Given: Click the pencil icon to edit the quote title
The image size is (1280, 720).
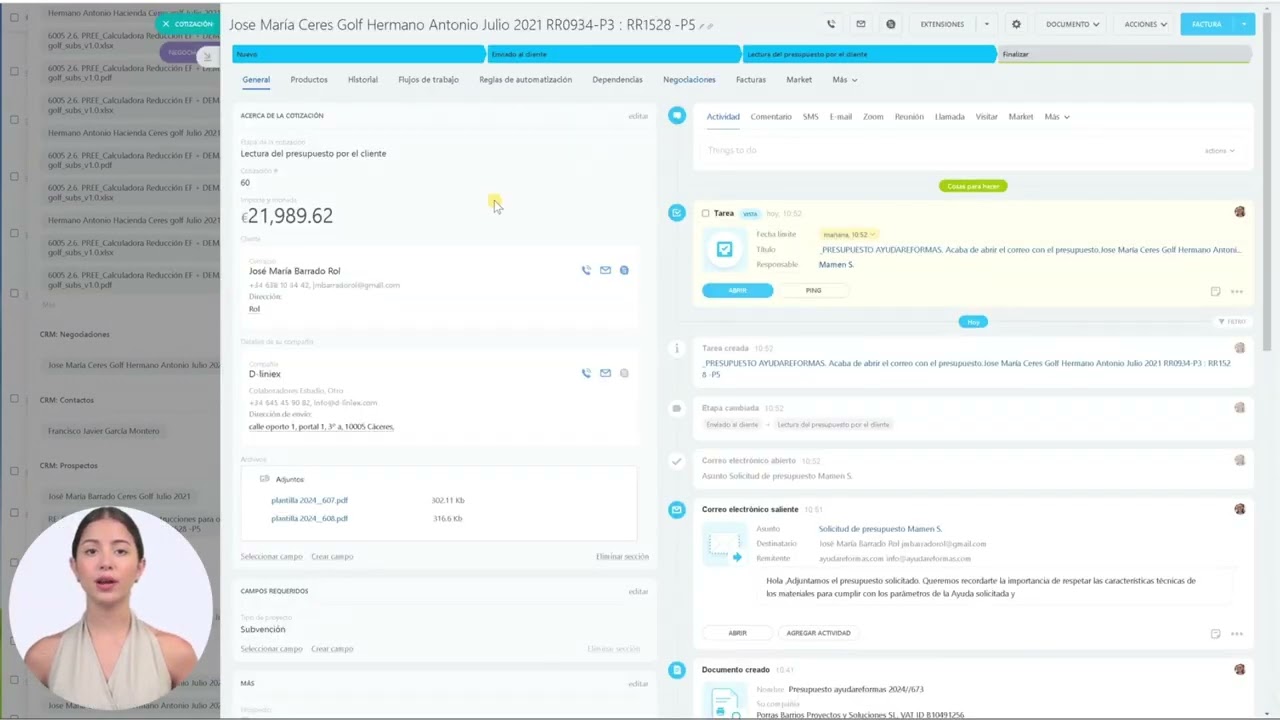Looking at the screenshot, I should point(702,26).
